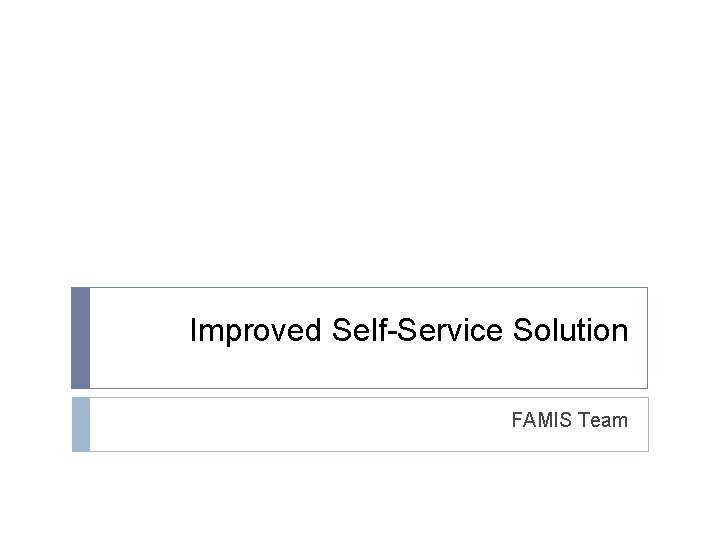Click the hyphen in 'Self-Service'
Viewport: 720px width, 540px height.
pos(392,332)
